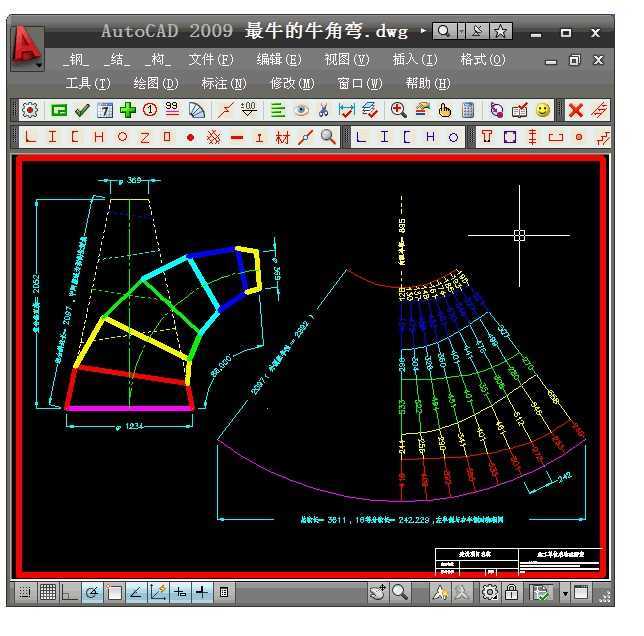
Task: Toggle lineweight display in status bar
Action: click(x=202, y=592)
